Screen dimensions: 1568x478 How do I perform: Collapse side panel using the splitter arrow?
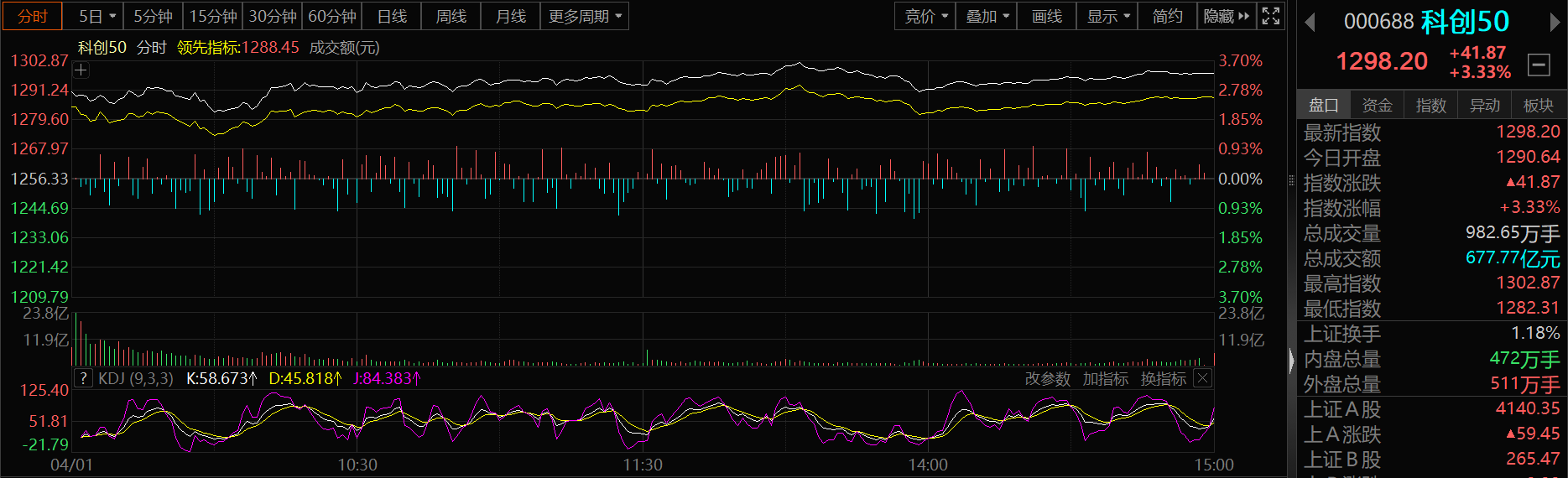pos(1291,361)
